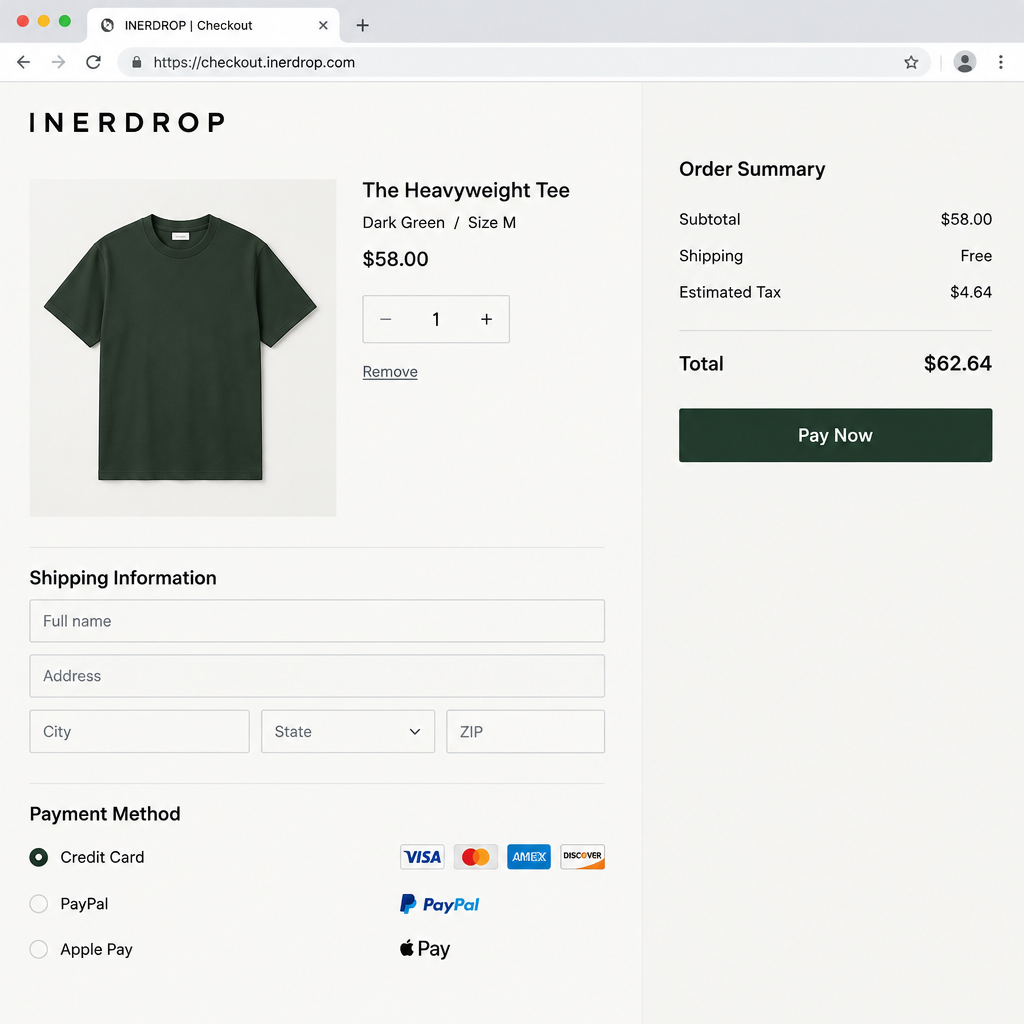The width and height of the screenshot is (1024, 1024).
Task: Click the browser forward arrow
Action: (x=59, y=62)
